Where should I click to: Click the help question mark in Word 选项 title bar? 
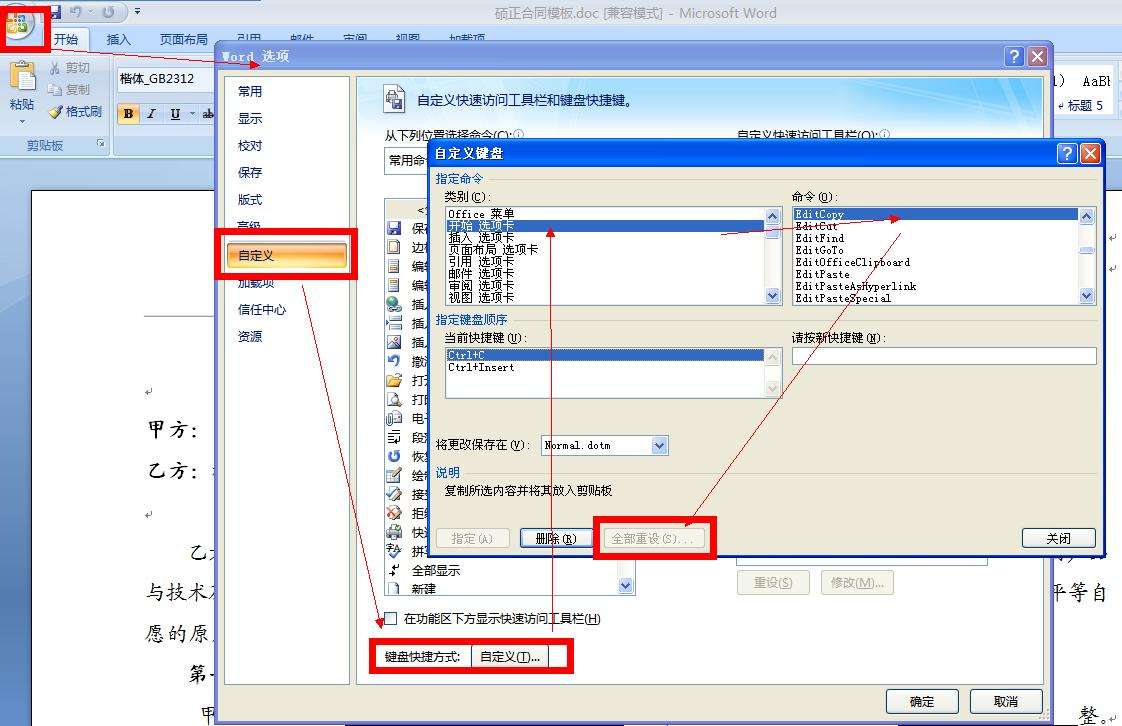pyautogui.click(x=1014, y=57)
